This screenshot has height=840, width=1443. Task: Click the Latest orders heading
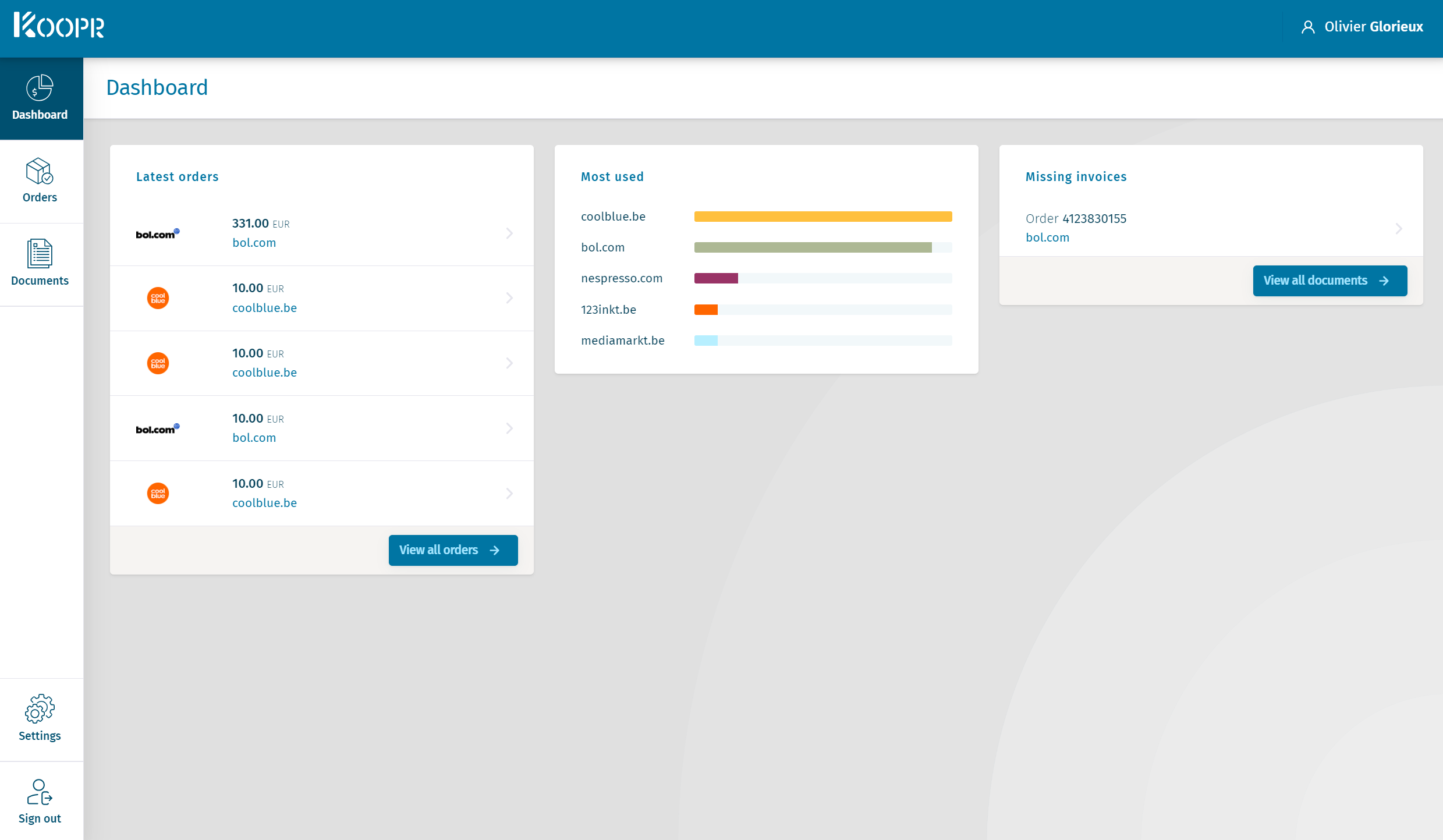[x=178, y=177]
